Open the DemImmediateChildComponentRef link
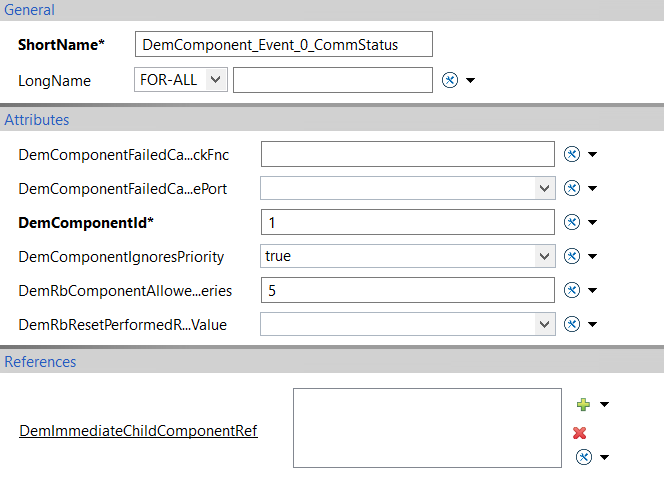664x481 pixels. click(x=138, y=431)
